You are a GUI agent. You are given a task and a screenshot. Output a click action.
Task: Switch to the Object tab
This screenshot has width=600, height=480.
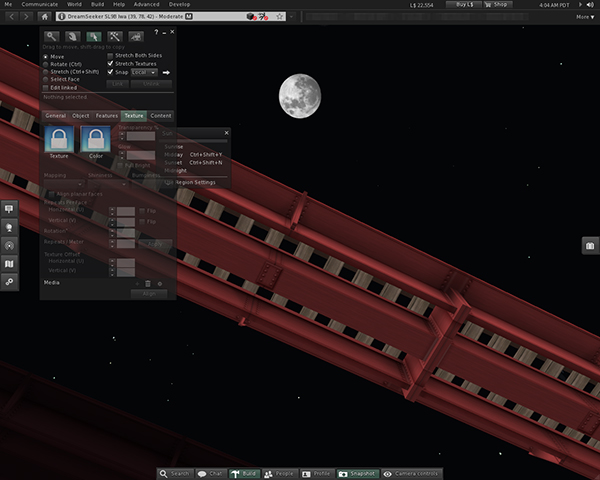(81, 116)
